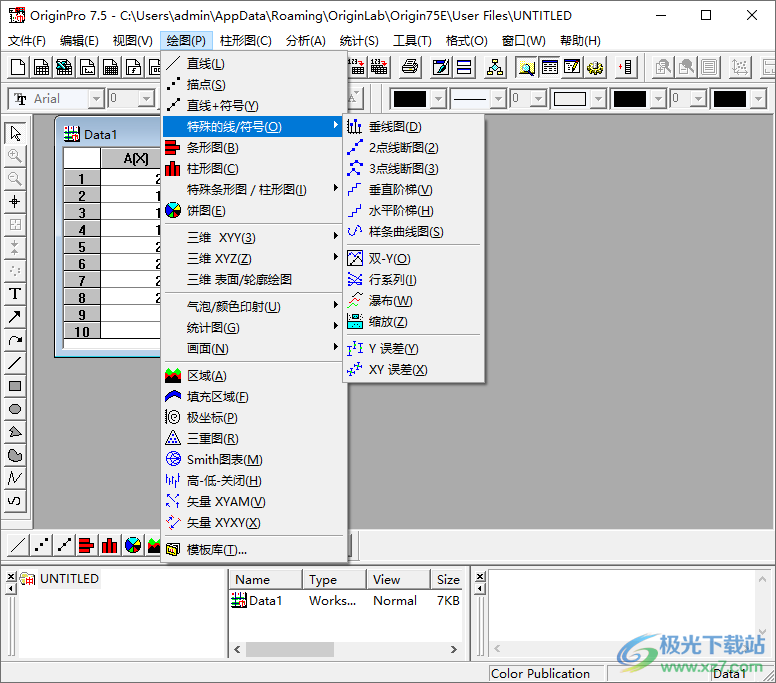Click the New Project toolbar icon
Viewport: 776px width, 683px height.
(x=18, y=67)
